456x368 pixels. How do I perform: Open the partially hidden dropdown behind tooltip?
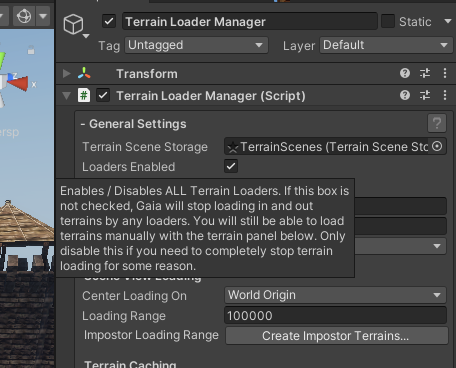tap(400, 246)
